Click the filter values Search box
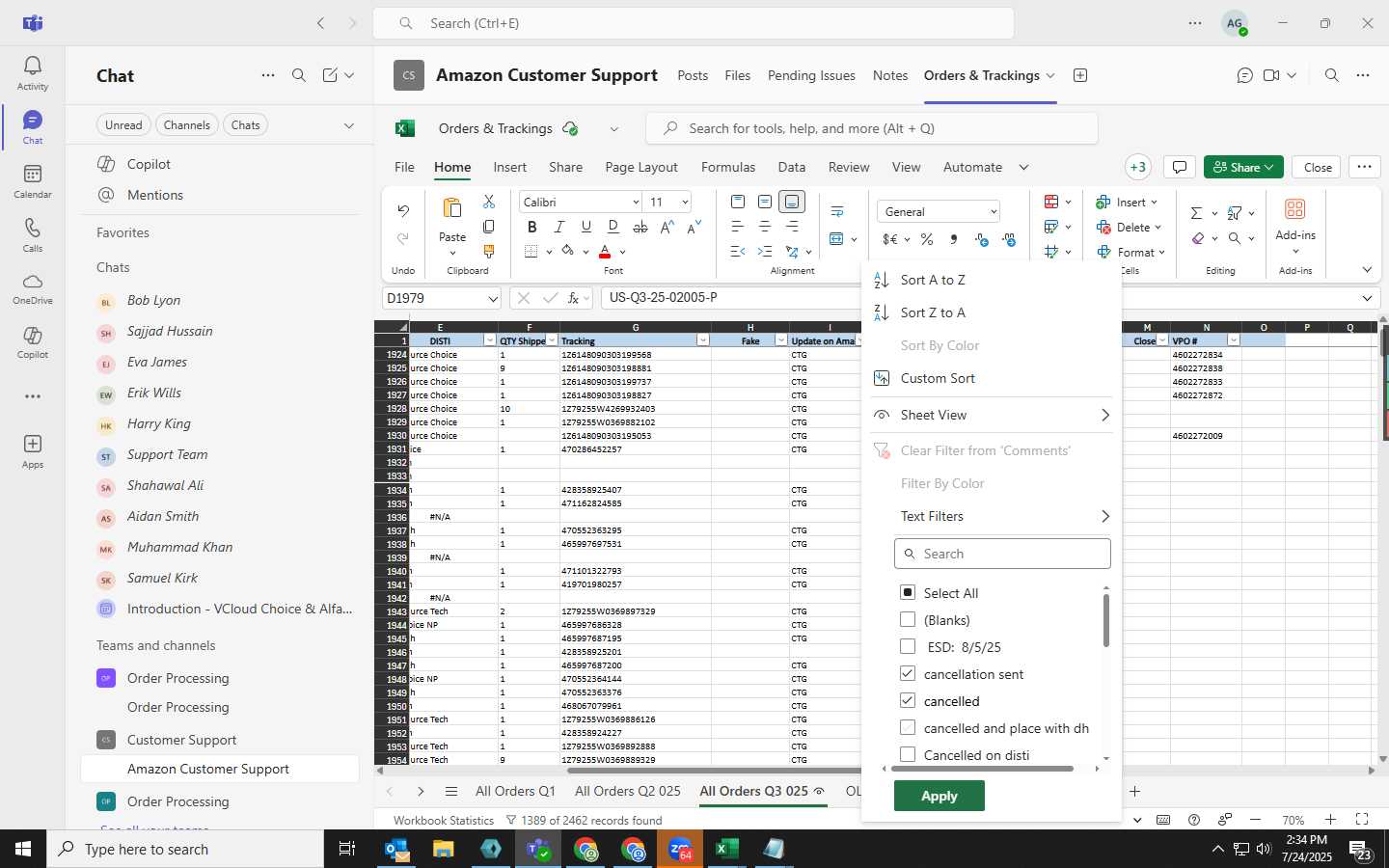Viewport: 1389px width, 868px height. pos(1002,554)
